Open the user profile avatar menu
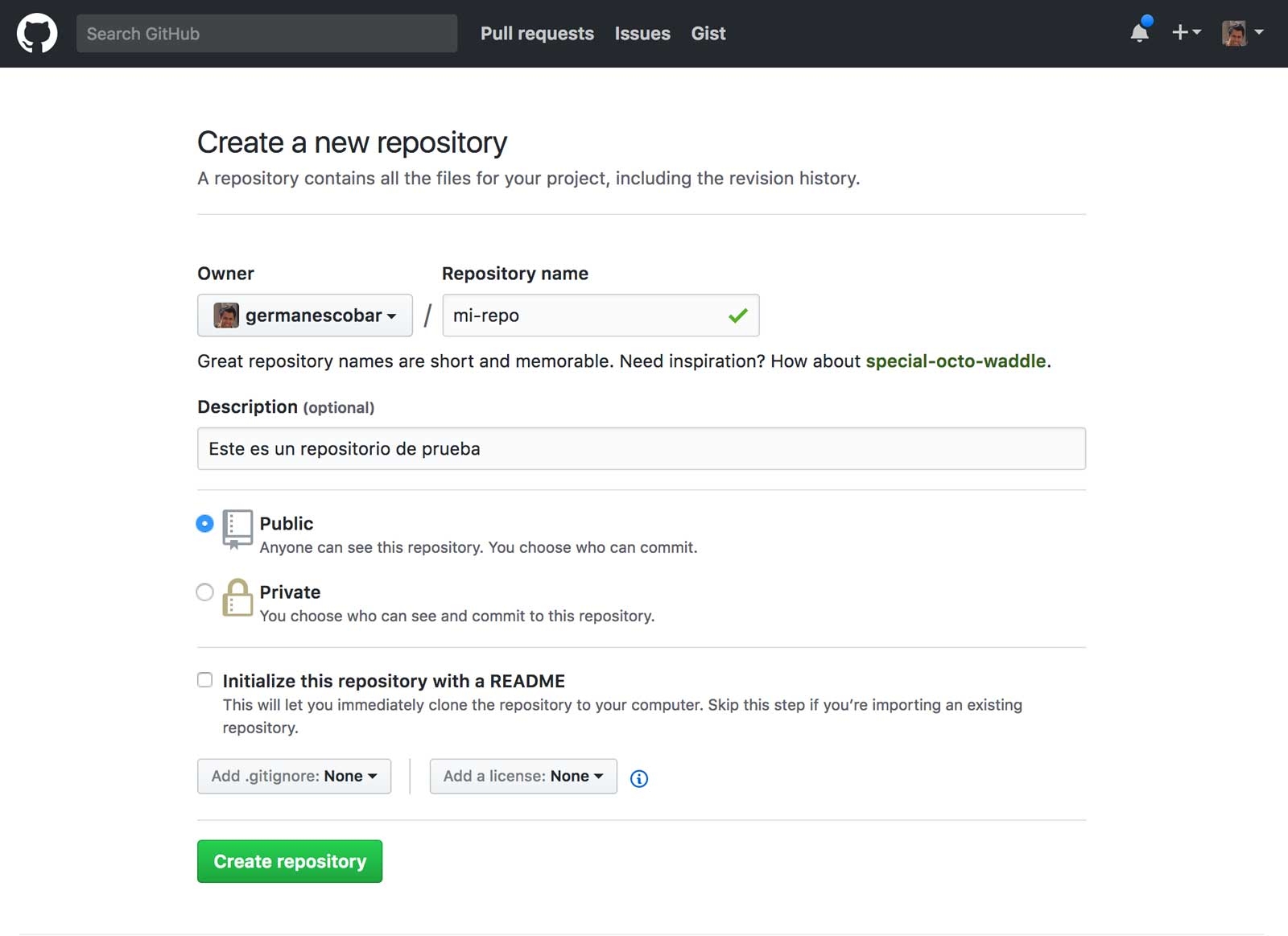Viewport: 1288px width, 936px height. coord(1242,33)
